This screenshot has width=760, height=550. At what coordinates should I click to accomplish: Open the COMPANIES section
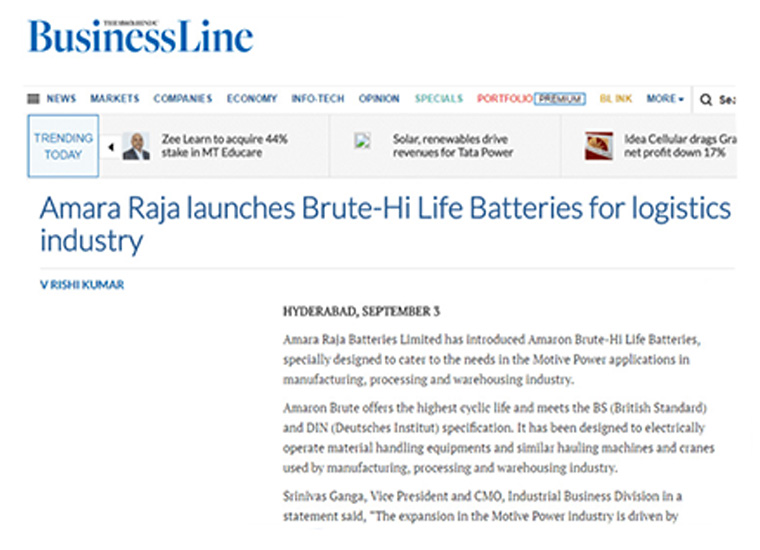pos(183,99)
